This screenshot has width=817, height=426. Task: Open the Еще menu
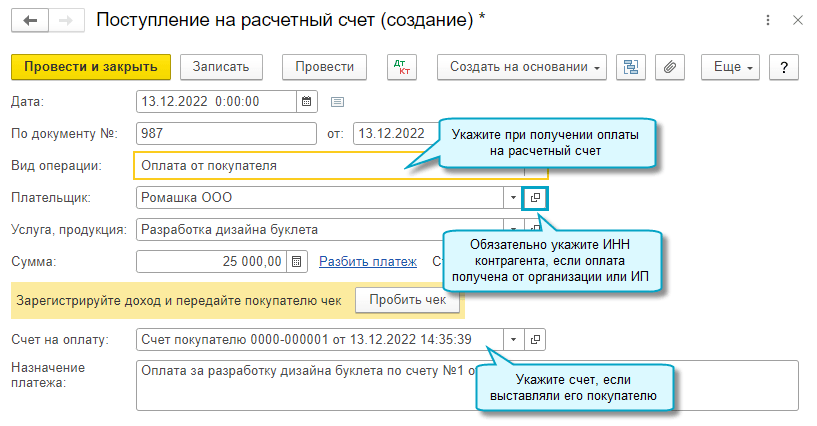point(731,67)
